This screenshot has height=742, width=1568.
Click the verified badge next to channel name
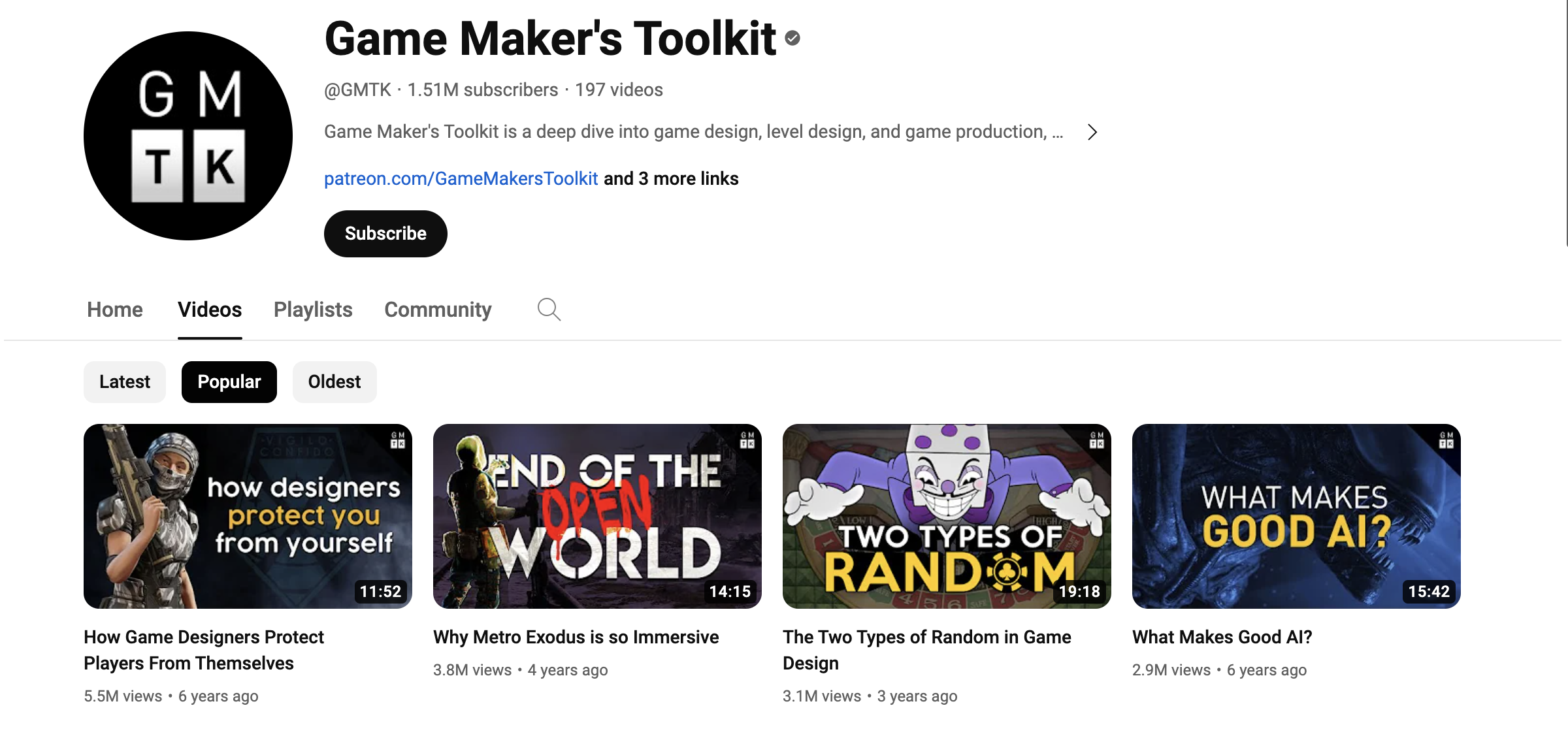pos(792,38)
